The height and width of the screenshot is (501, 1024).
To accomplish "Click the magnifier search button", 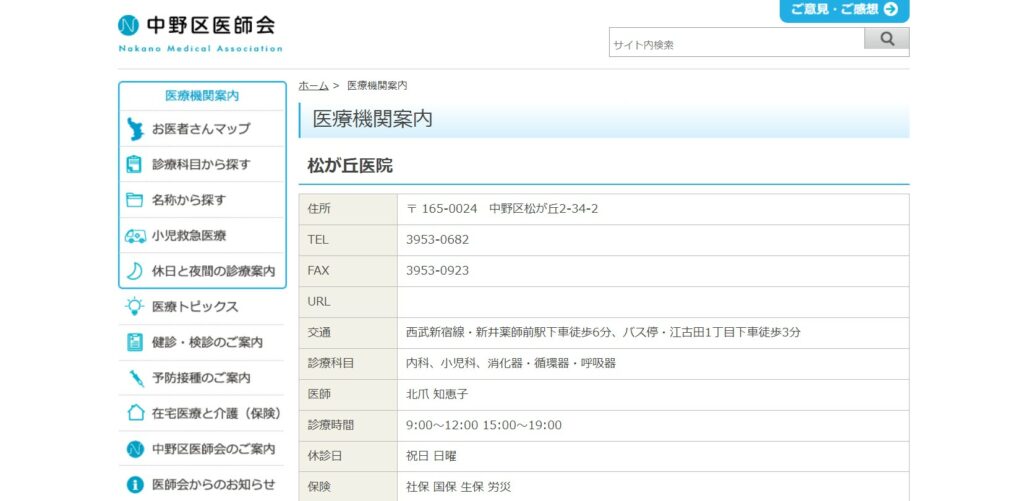I will [x=886, y=39].
